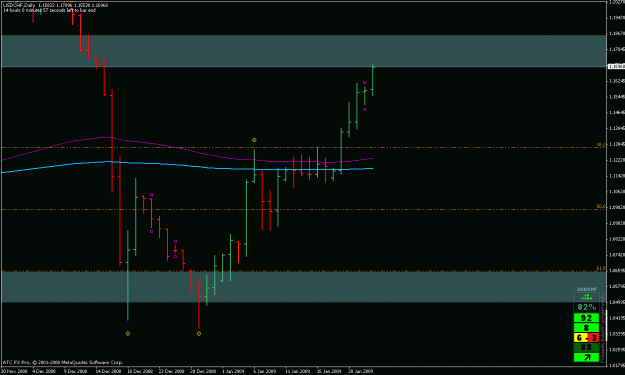Click the magenta square above the latest candles

[x=365, y=82]
